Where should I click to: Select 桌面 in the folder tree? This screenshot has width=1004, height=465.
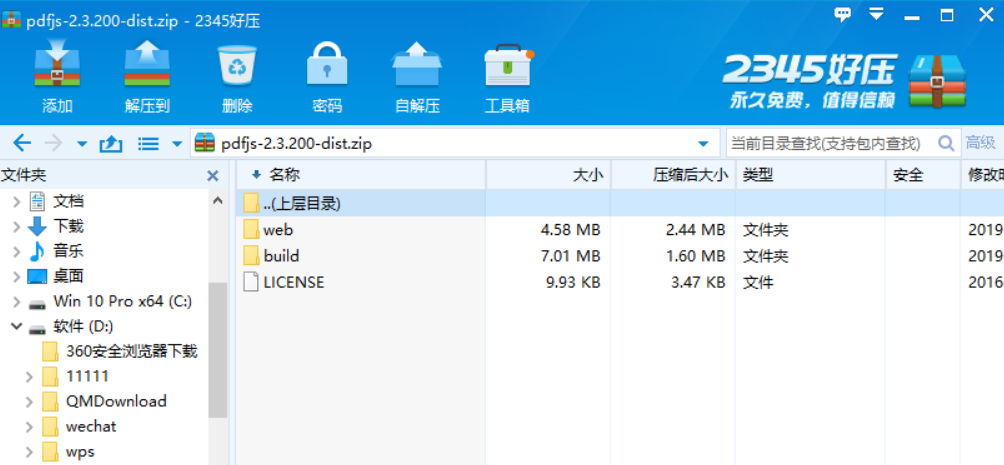point(69,276)
